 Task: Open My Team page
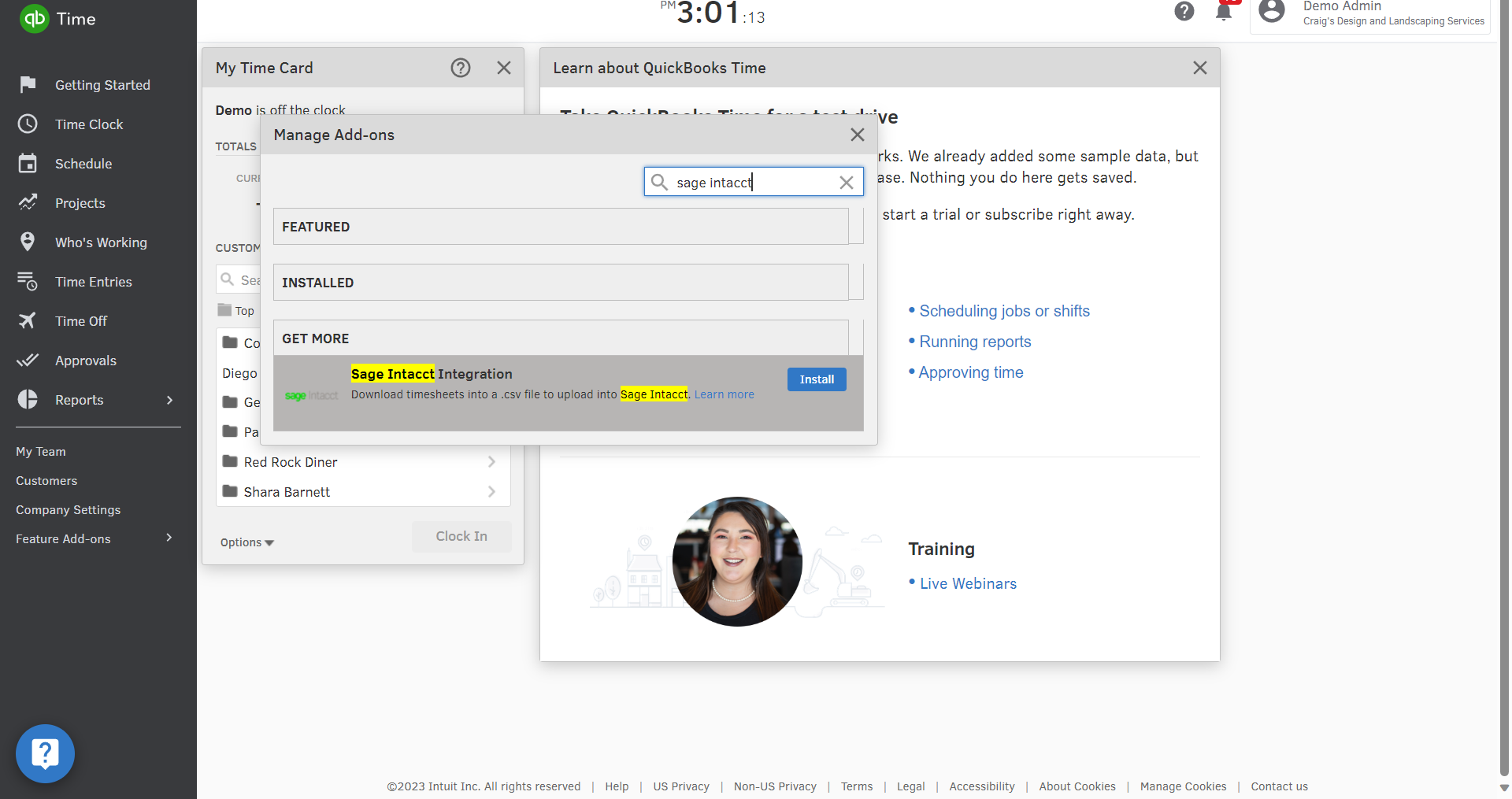(41, 452)
